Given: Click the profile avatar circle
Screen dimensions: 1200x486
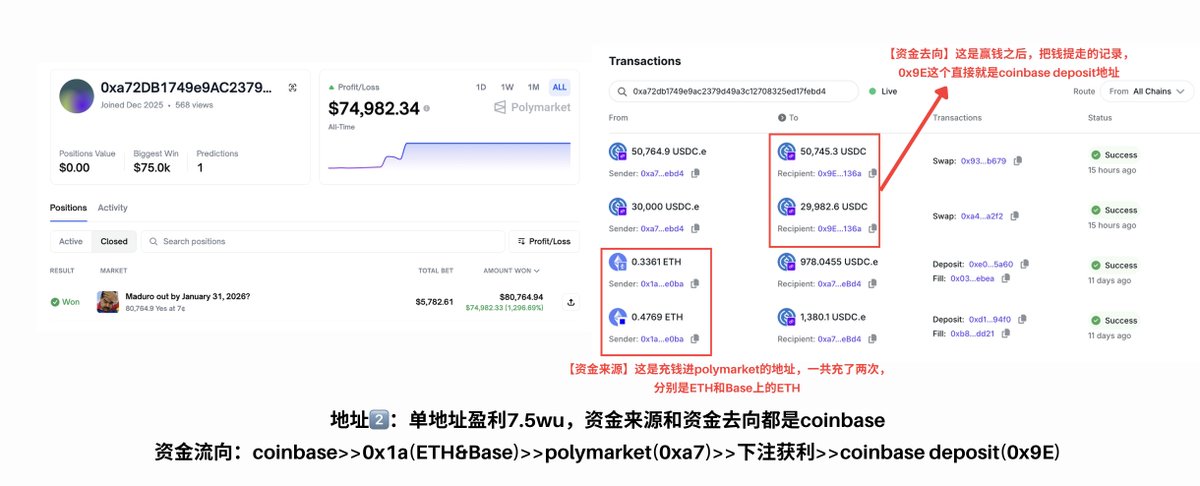Looking at the screenshot, I should point(77,96).
